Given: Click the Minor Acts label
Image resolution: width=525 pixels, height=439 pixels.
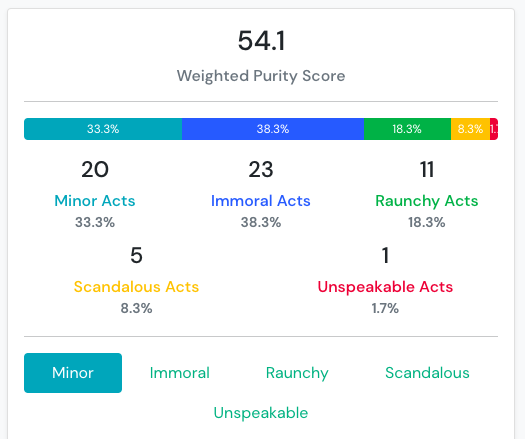Looking at the screenshot, I should point(95,201).
